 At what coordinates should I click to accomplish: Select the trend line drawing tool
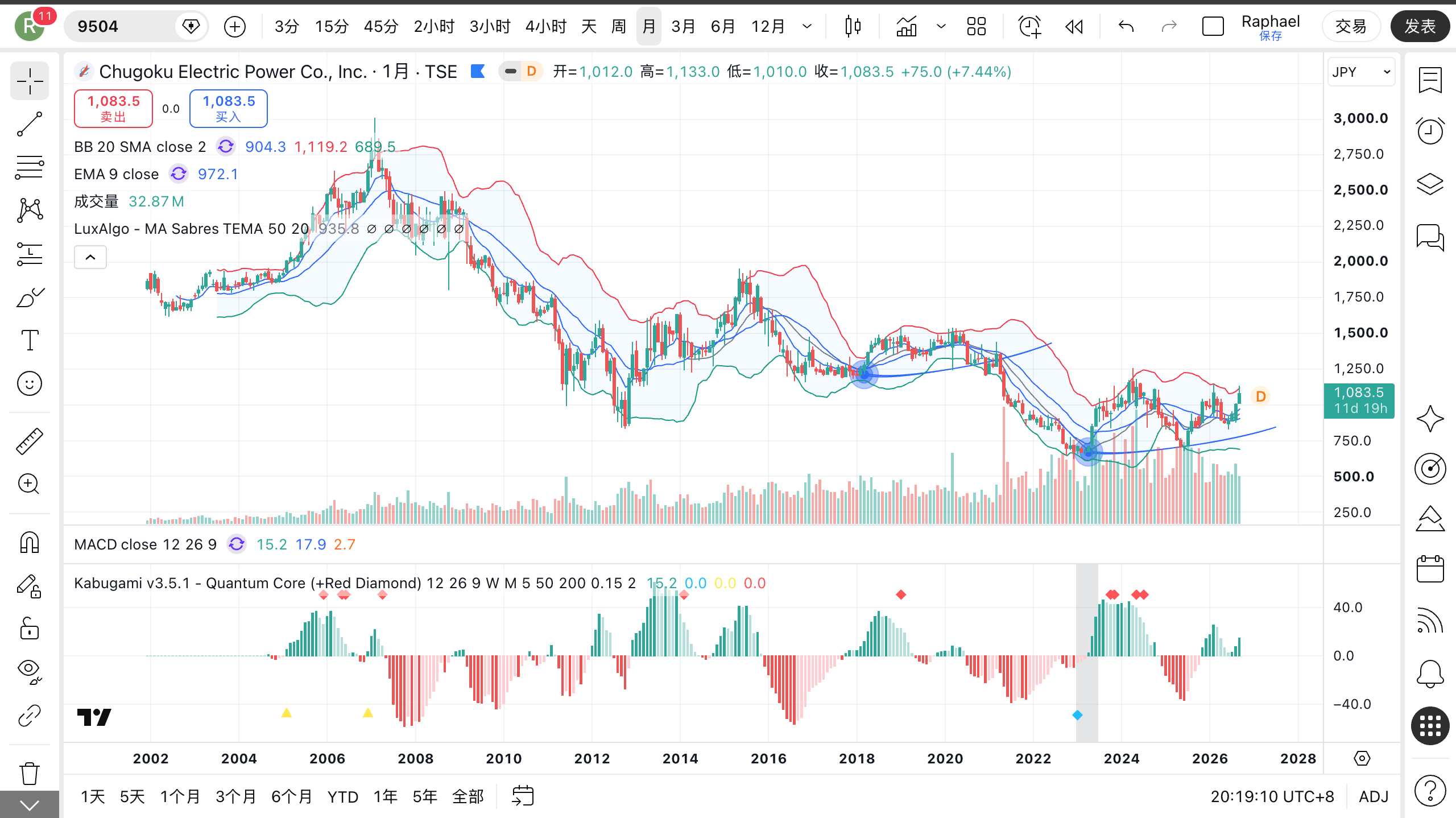click(x=30, y=124)
